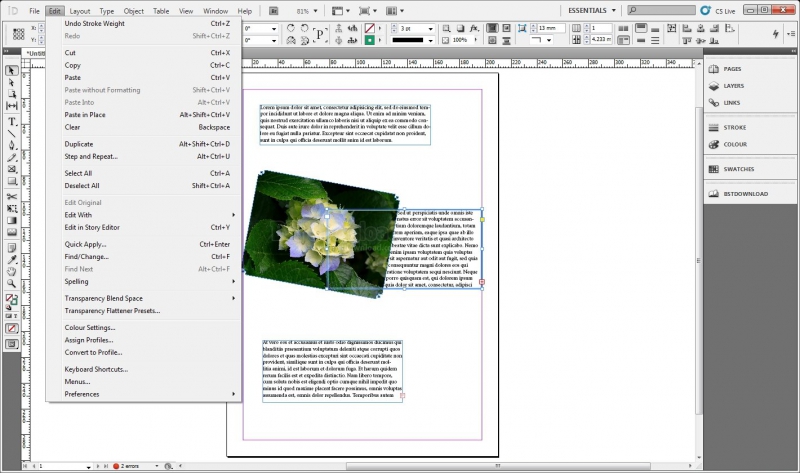Open the fx effects button

coord(474,29)
